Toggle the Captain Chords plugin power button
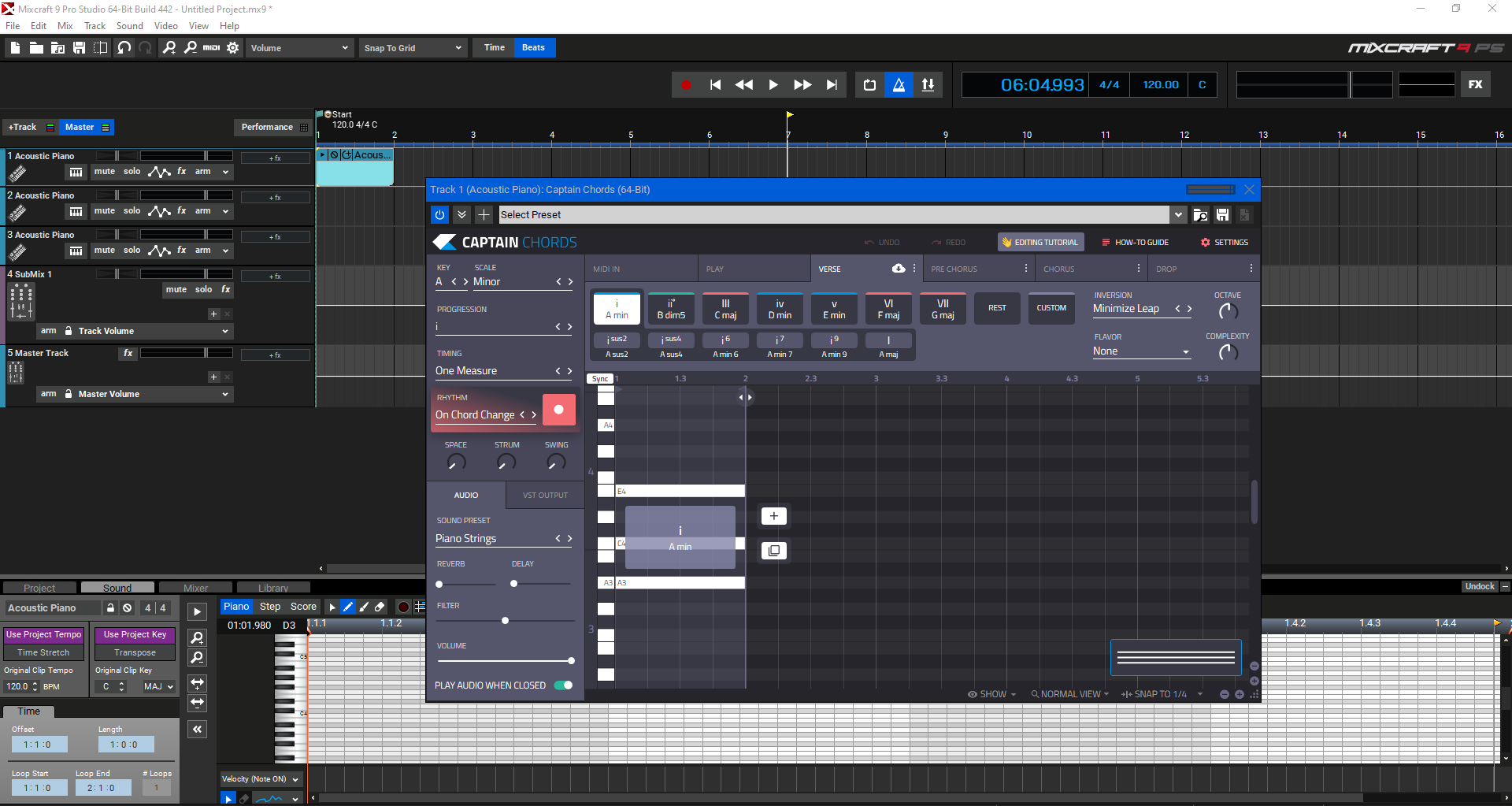 439,214
